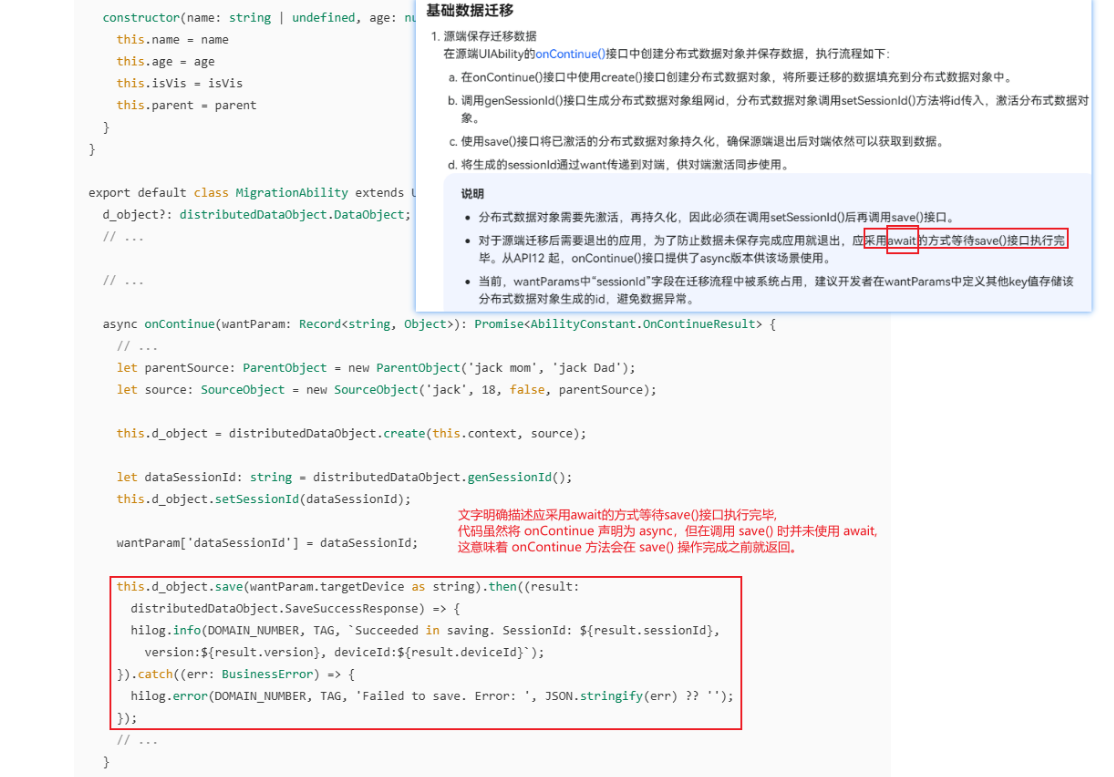The image size is (1114, 777).
Task: Open the onContinue() hyperlink in the documentation
Action: 570,54
